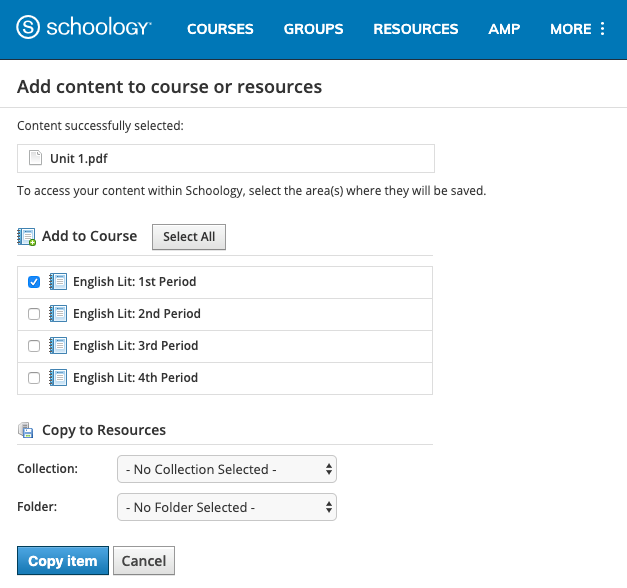This screenshot has height=588, width=627.
Task: Open the COURSES menu
Action: click(220, 29)
